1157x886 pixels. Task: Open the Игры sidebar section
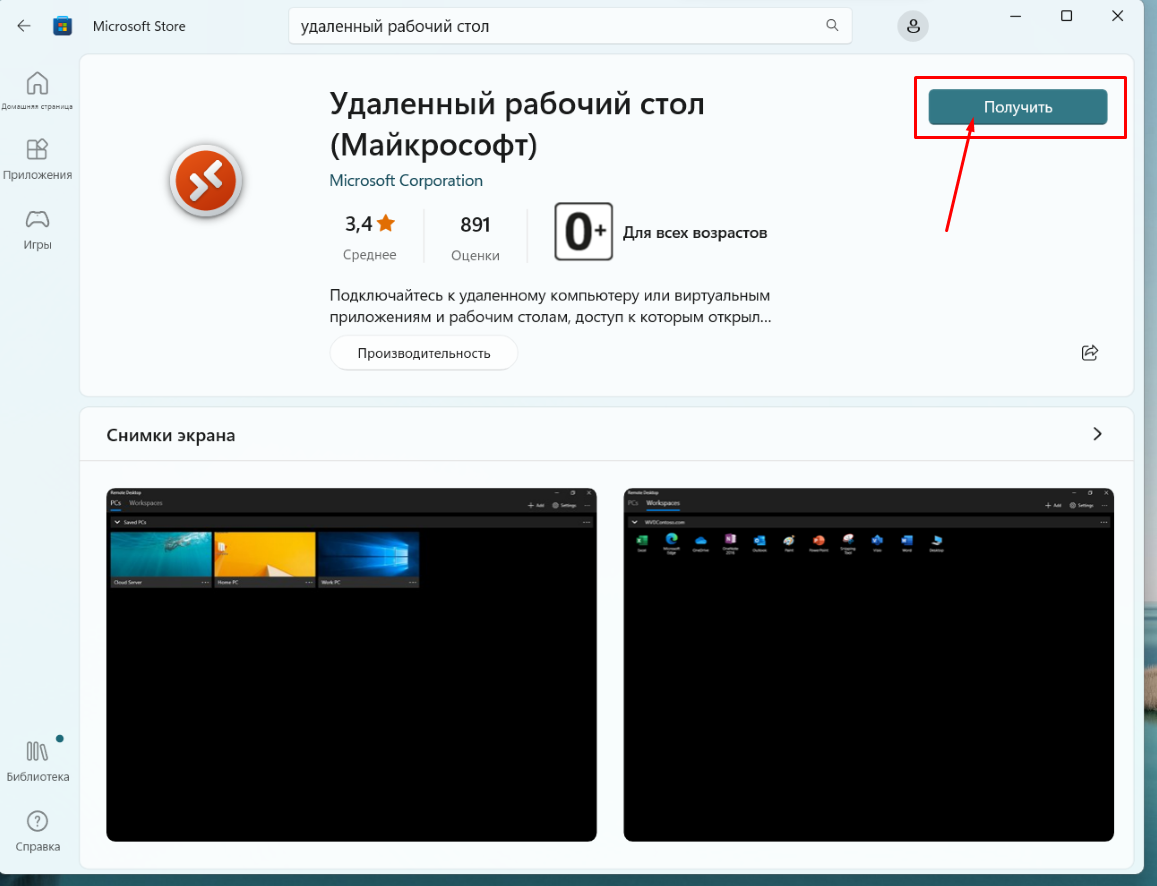pos(37,229)
